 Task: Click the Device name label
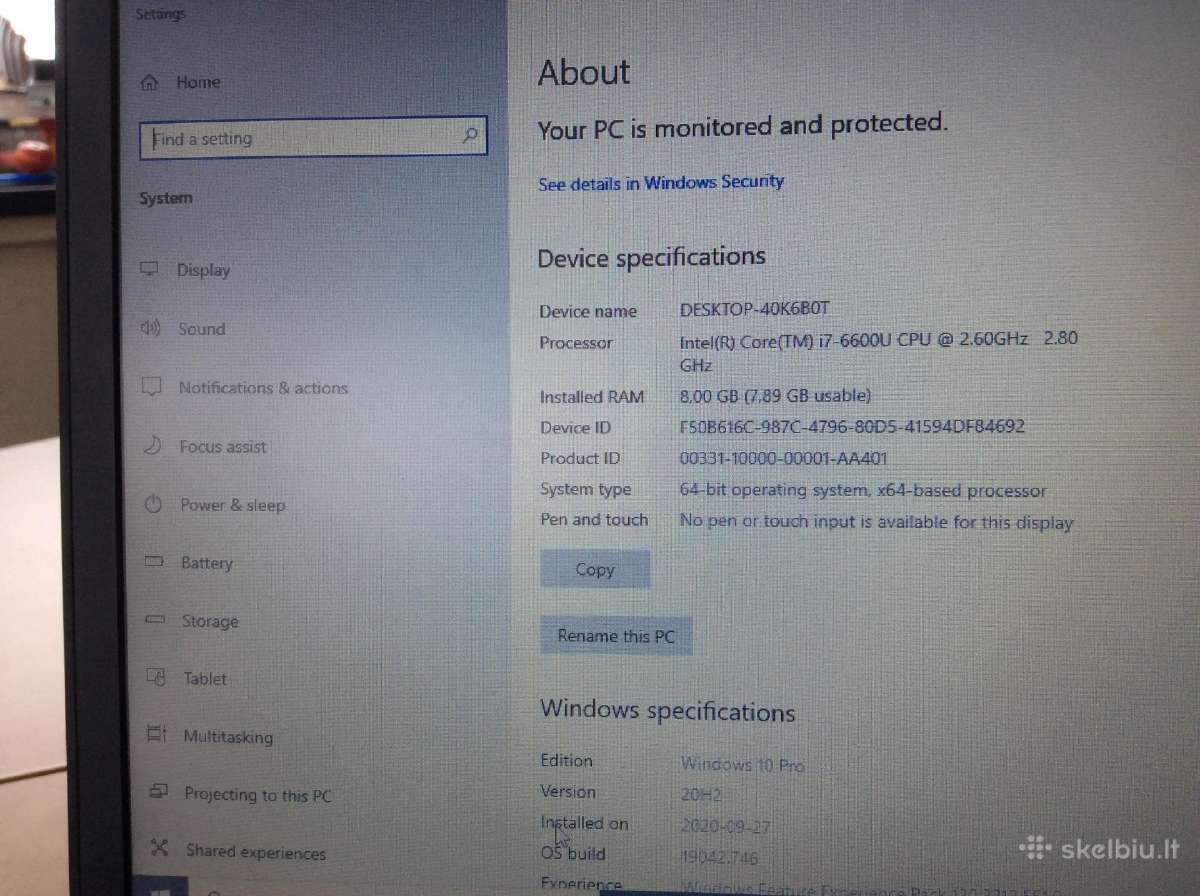[x=588, y=311]
